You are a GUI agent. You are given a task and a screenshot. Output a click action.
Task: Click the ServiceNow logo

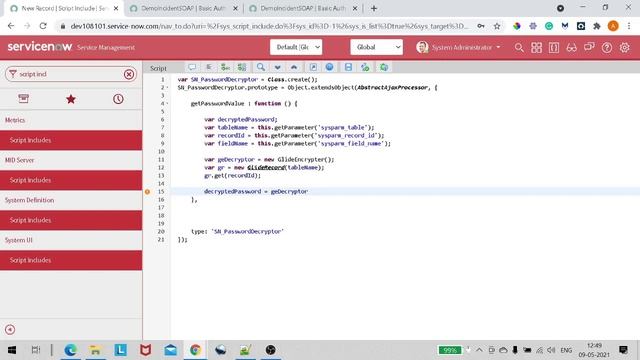click(x=40, y=47)
